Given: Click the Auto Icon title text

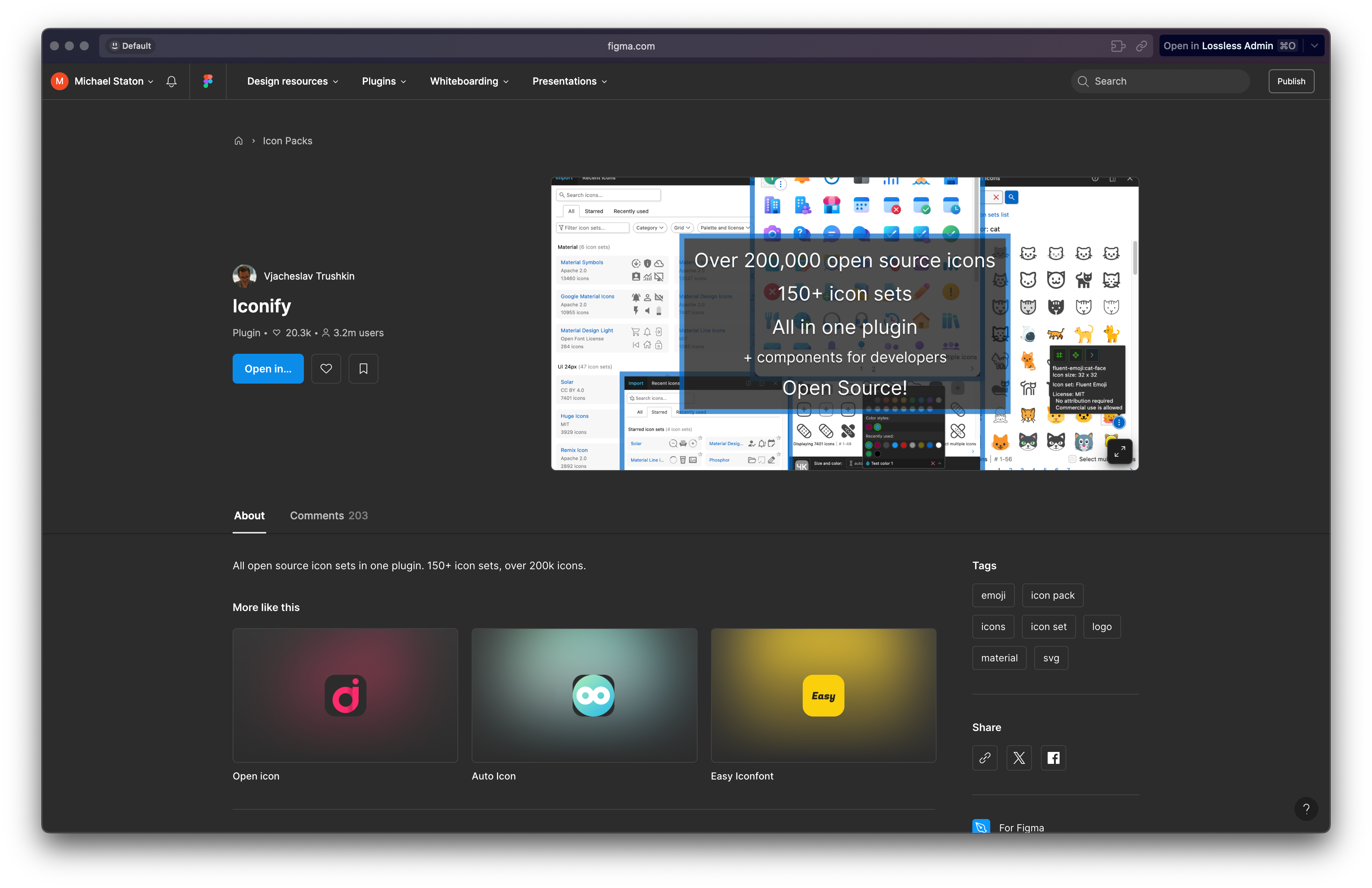Looking at the screenshot, I should pos(494,776).
